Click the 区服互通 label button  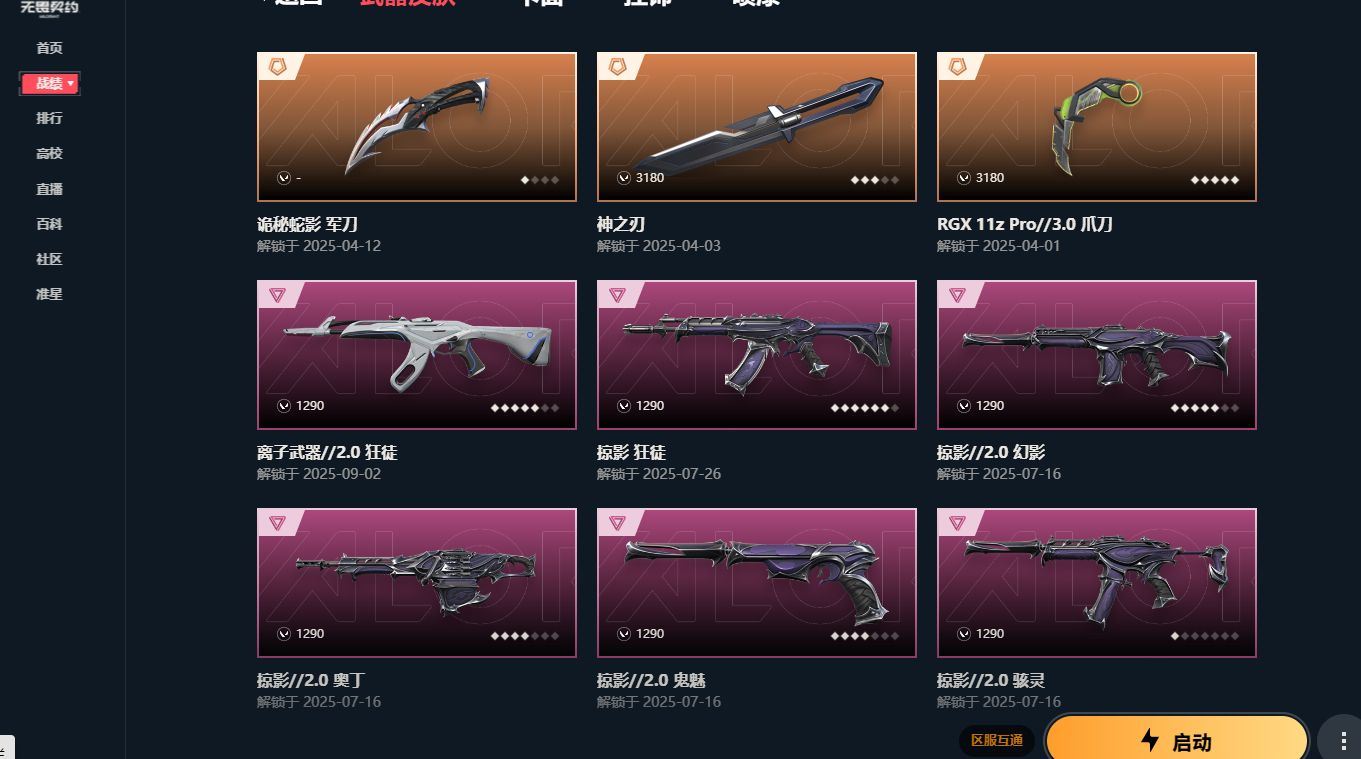(997, 740)
